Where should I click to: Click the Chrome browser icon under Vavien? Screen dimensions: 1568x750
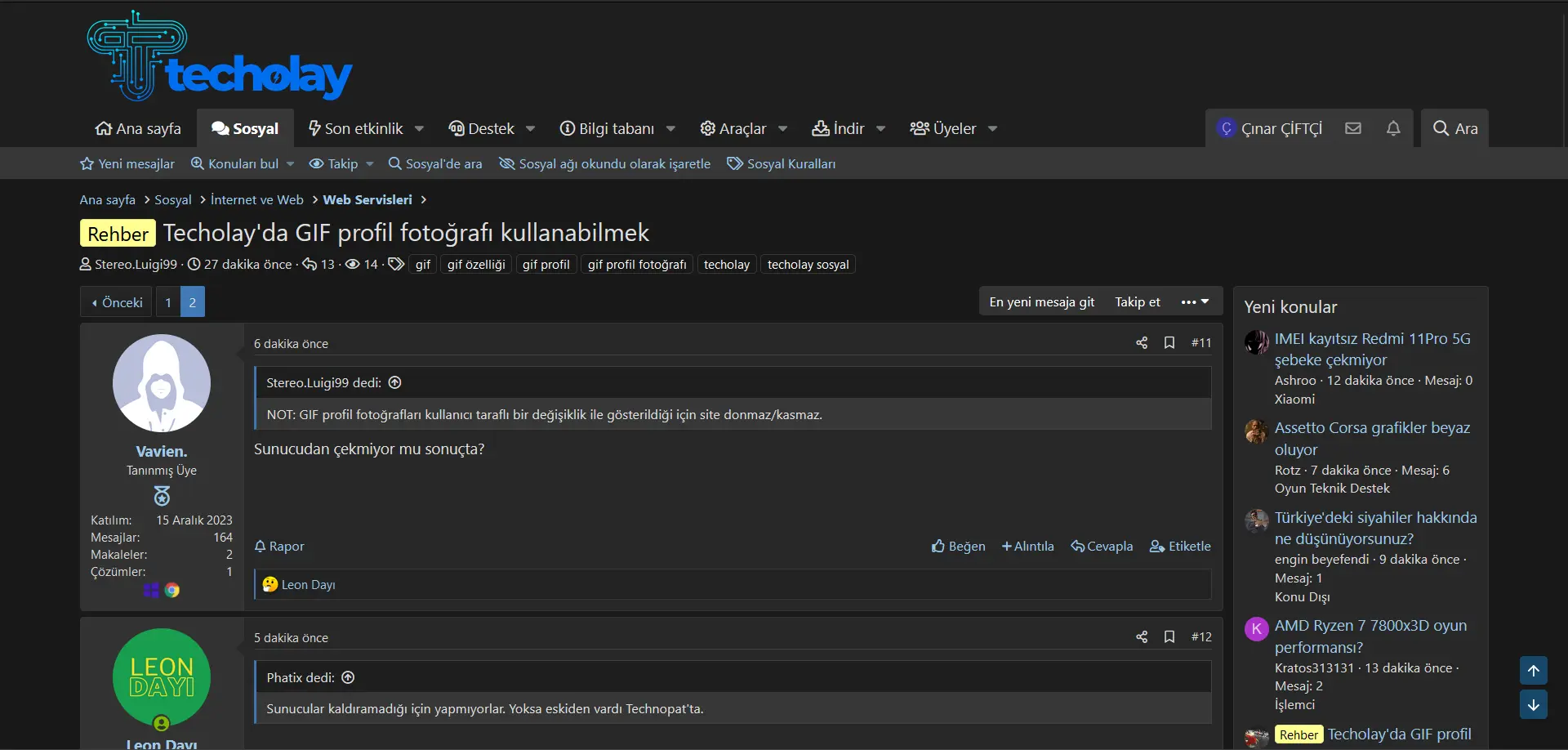172,590
